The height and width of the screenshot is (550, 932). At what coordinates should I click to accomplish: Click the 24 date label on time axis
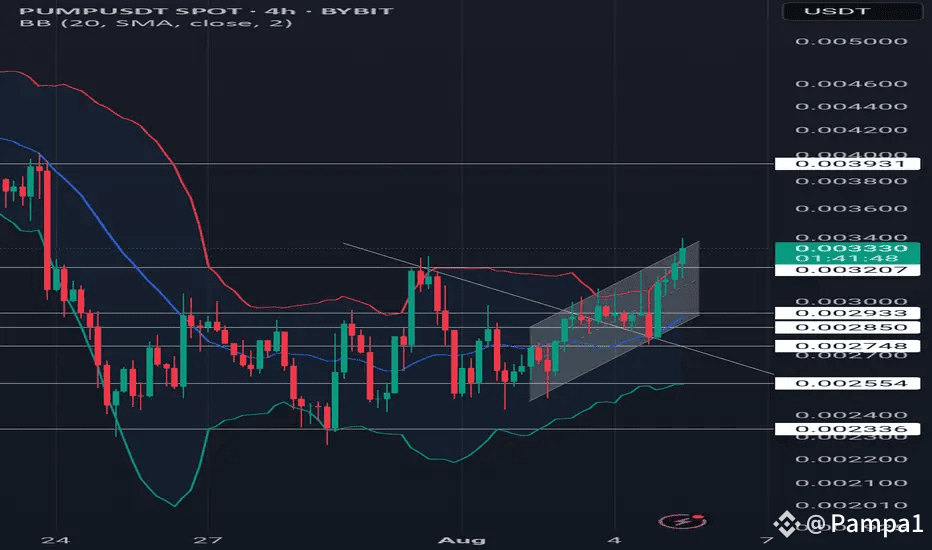(x=55, y=540)
